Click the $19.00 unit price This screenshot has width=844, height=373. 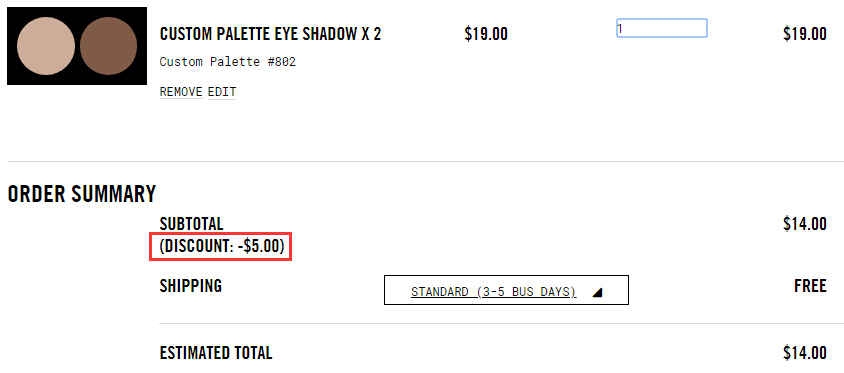point(486,34)
